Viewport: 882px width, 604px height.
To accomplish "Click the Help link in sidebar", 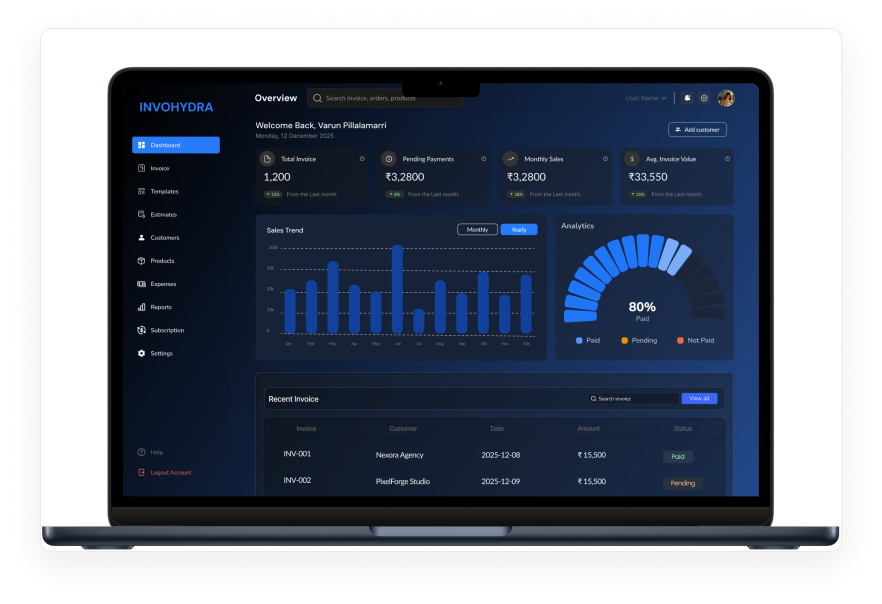I will tap(157, 452).
